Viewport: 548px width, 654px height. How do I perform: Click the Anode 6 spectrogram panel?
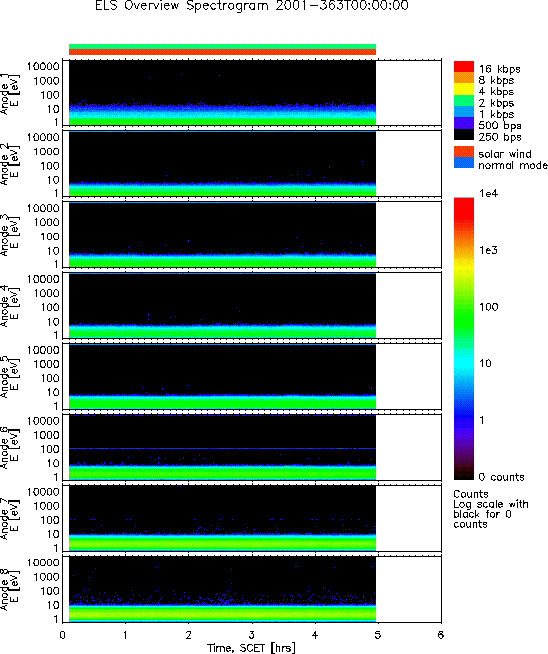point(252,447)
